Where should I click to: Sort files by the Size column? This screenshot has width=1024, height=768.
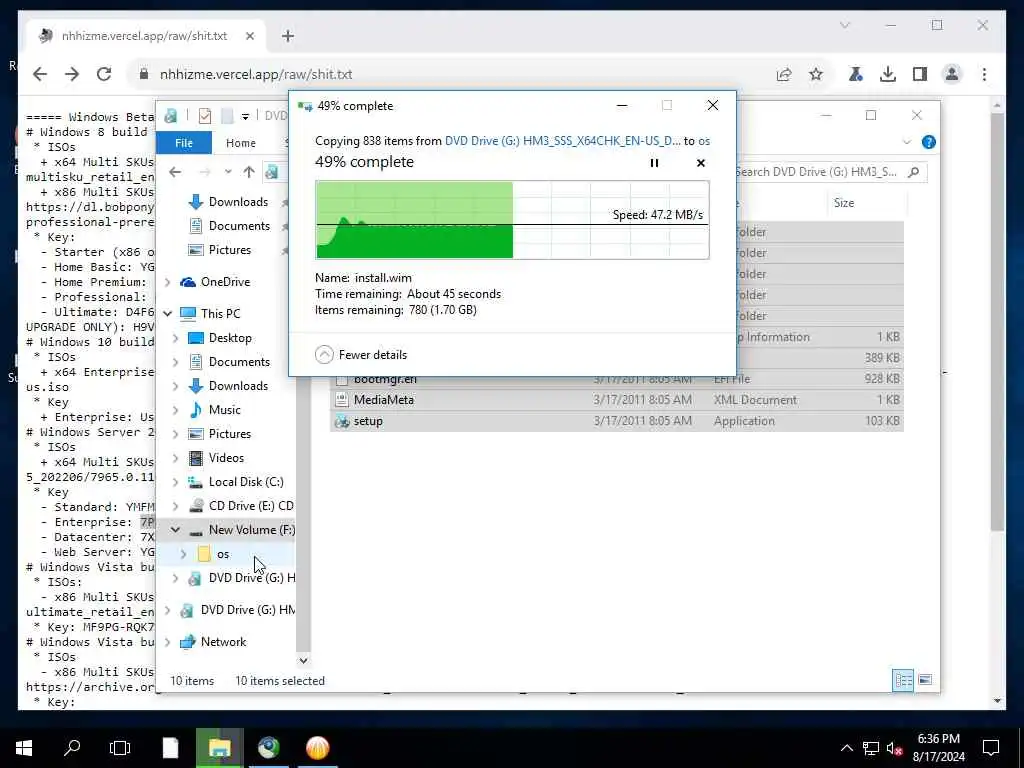(x=843, y=203)
